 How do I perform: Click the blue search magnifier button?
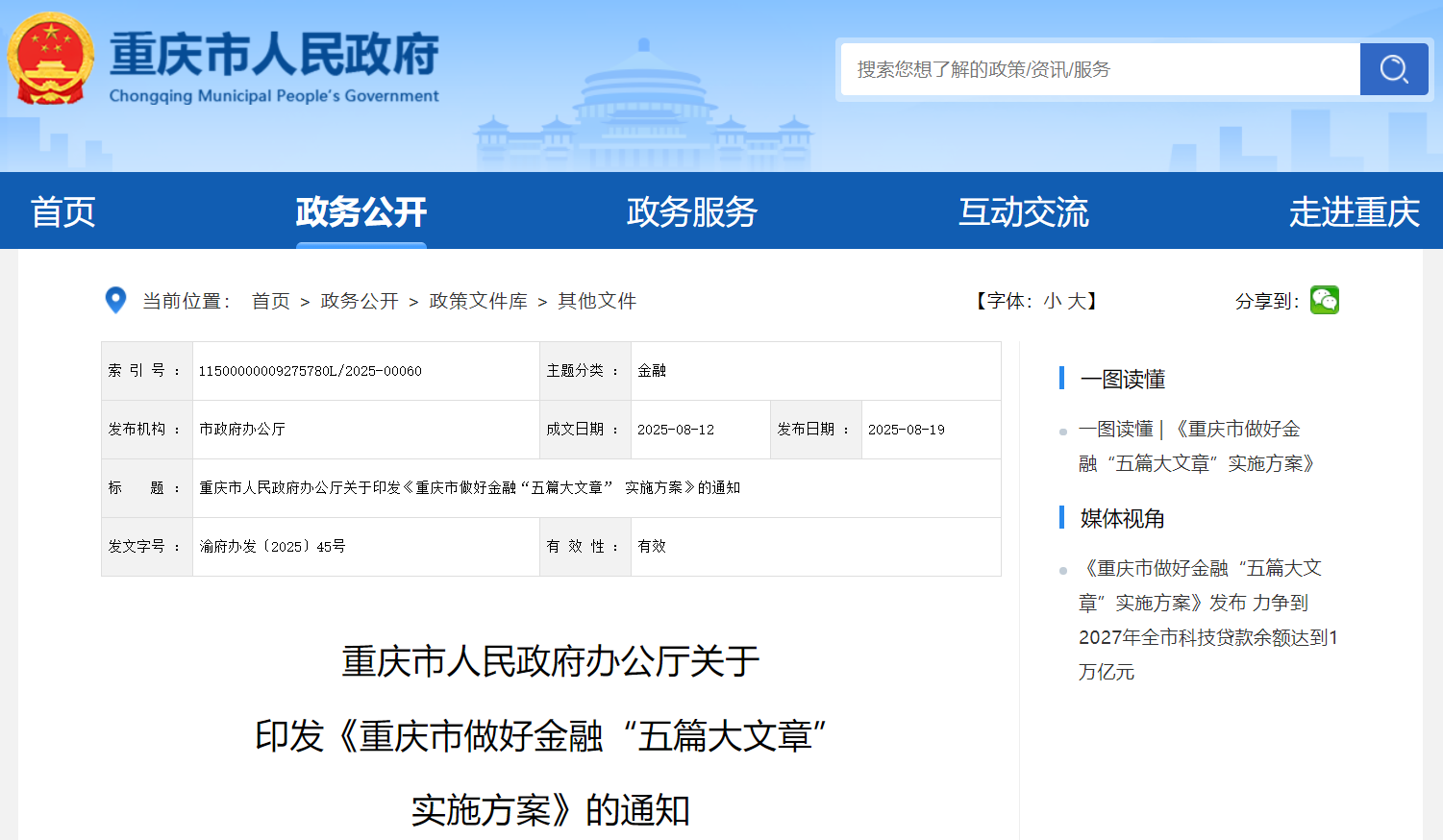click(1393, 69)
